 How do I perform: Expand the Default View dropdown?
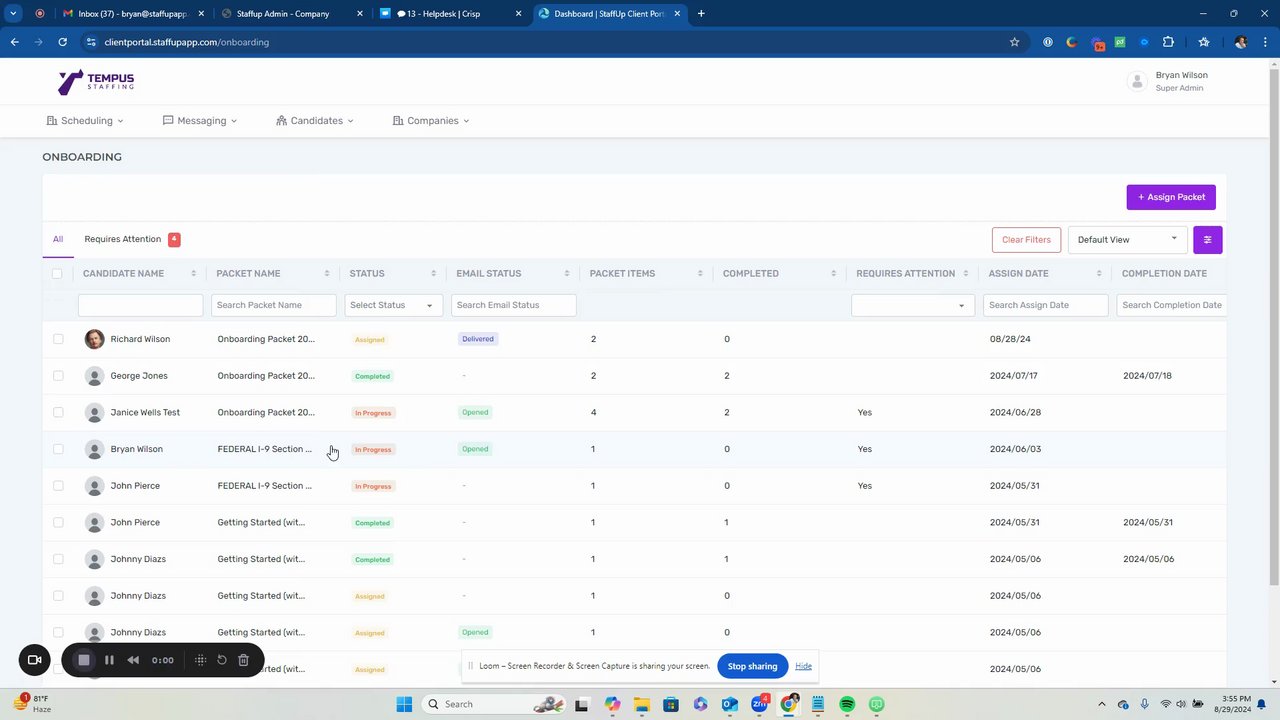click(x=1127, y=240)
